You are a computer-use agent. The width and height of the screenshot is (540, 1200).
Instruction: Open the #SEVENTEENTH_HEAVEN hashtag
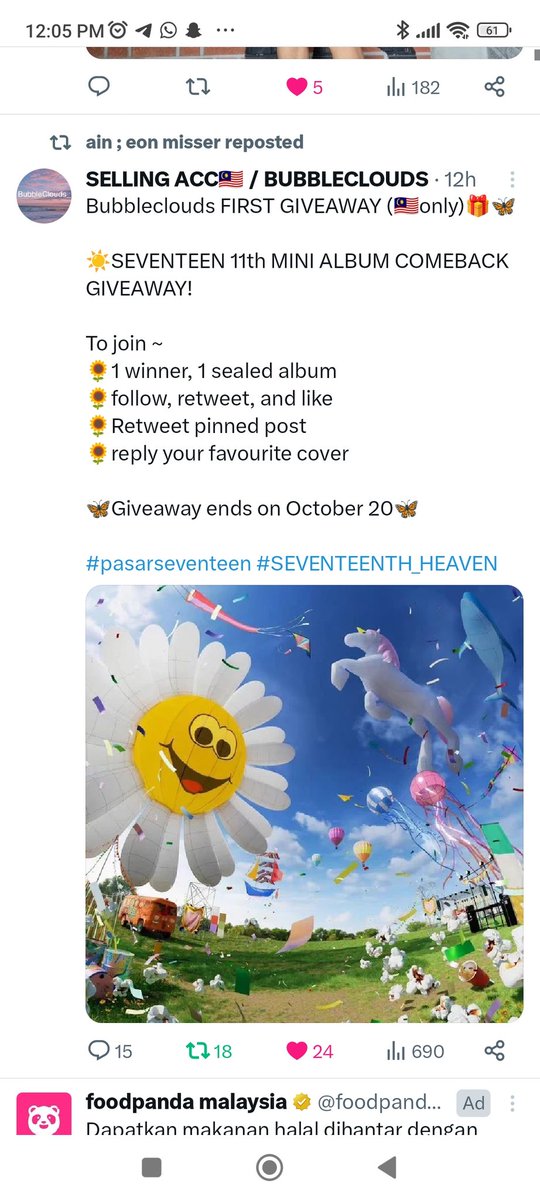[377, 563]
